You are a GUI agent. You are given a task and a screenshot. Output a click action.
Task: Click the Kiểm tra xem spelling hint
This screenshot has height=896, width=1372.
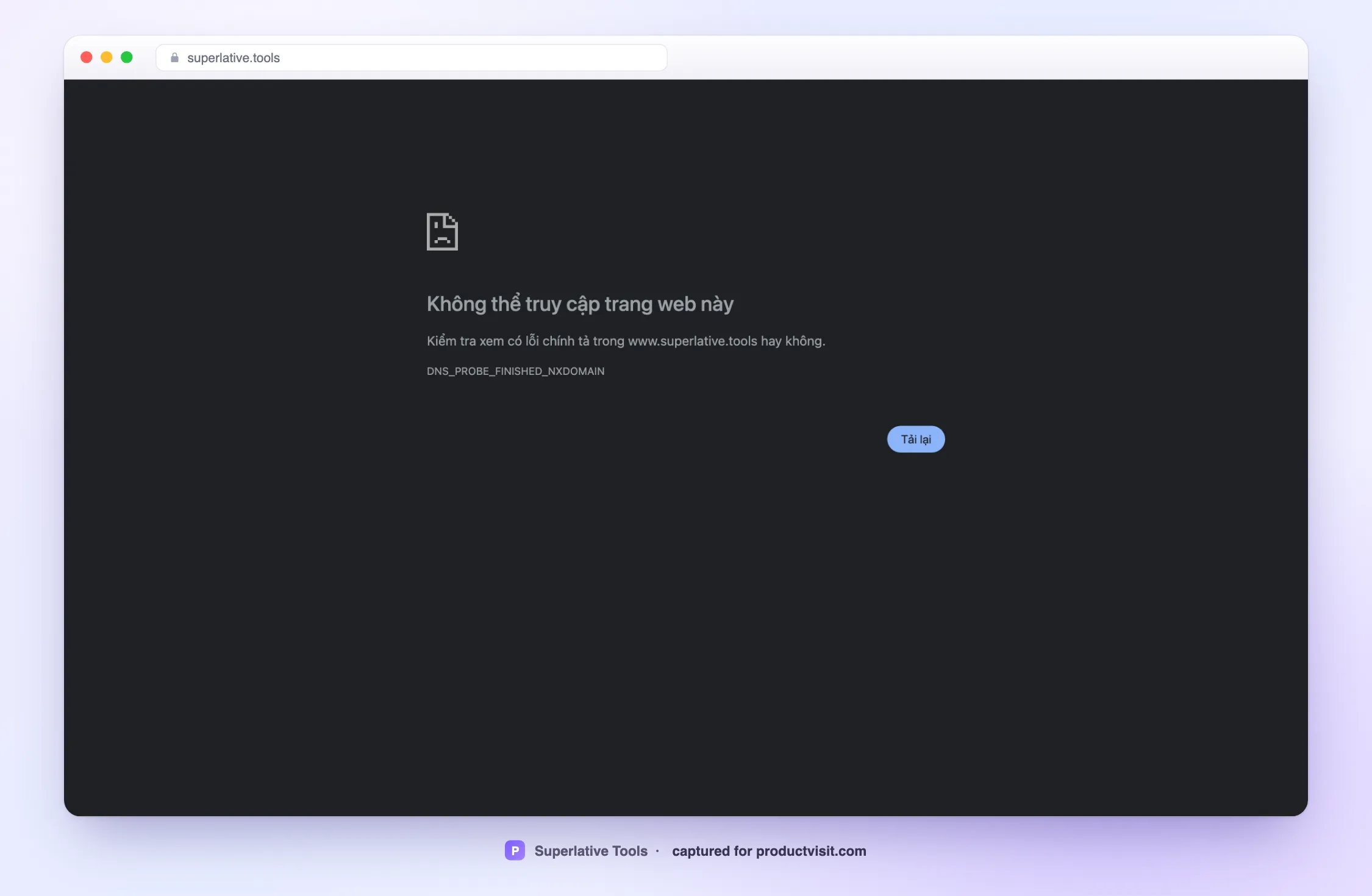(x=626, y=341)
